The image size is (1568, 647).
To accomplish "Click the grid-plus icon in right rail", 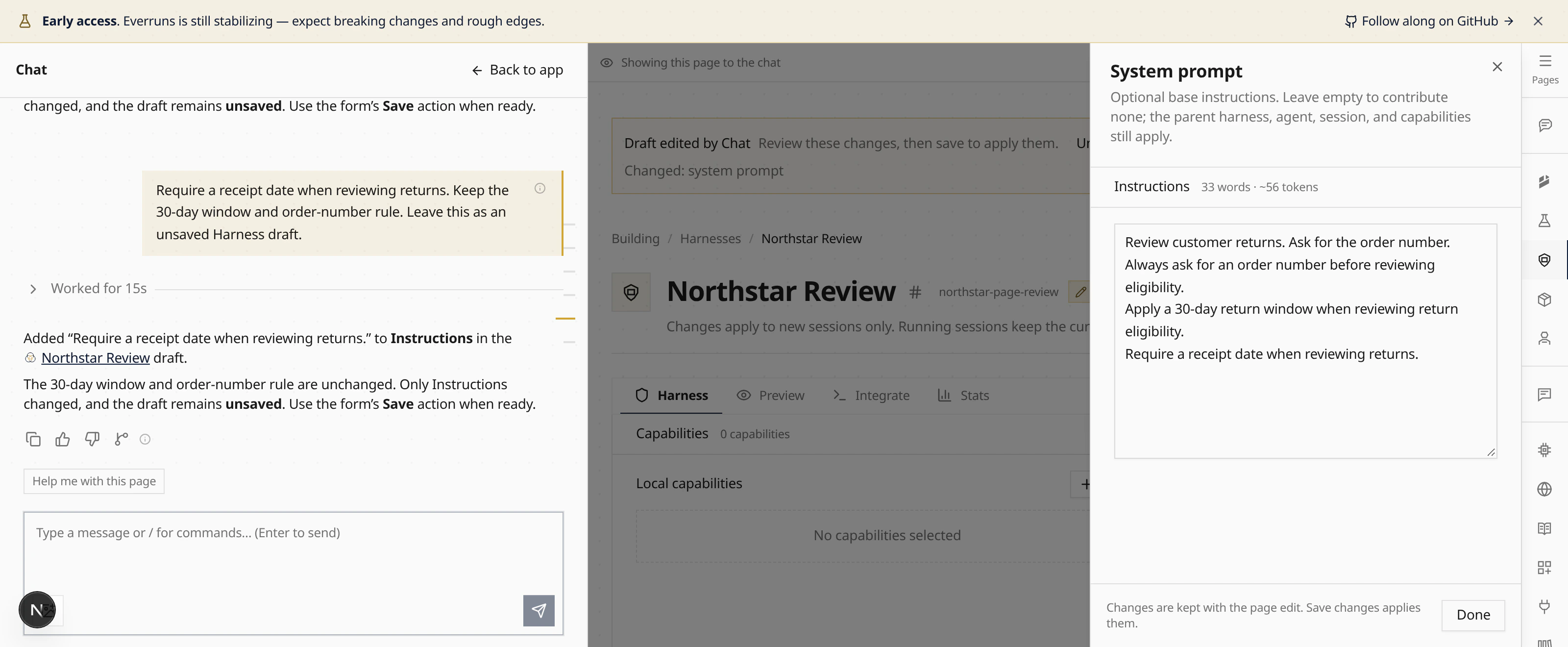I will click(1544, 567).
